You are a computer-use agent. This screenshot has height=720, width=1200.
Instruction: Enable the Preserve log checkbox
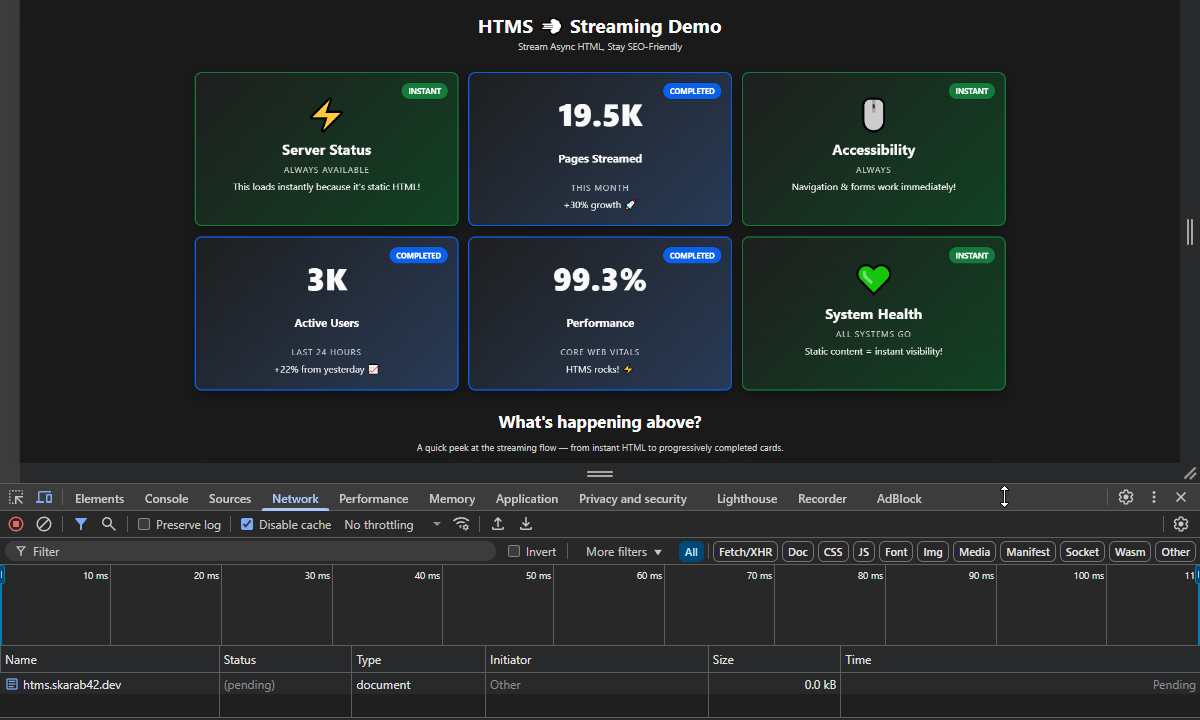(143, 523)
